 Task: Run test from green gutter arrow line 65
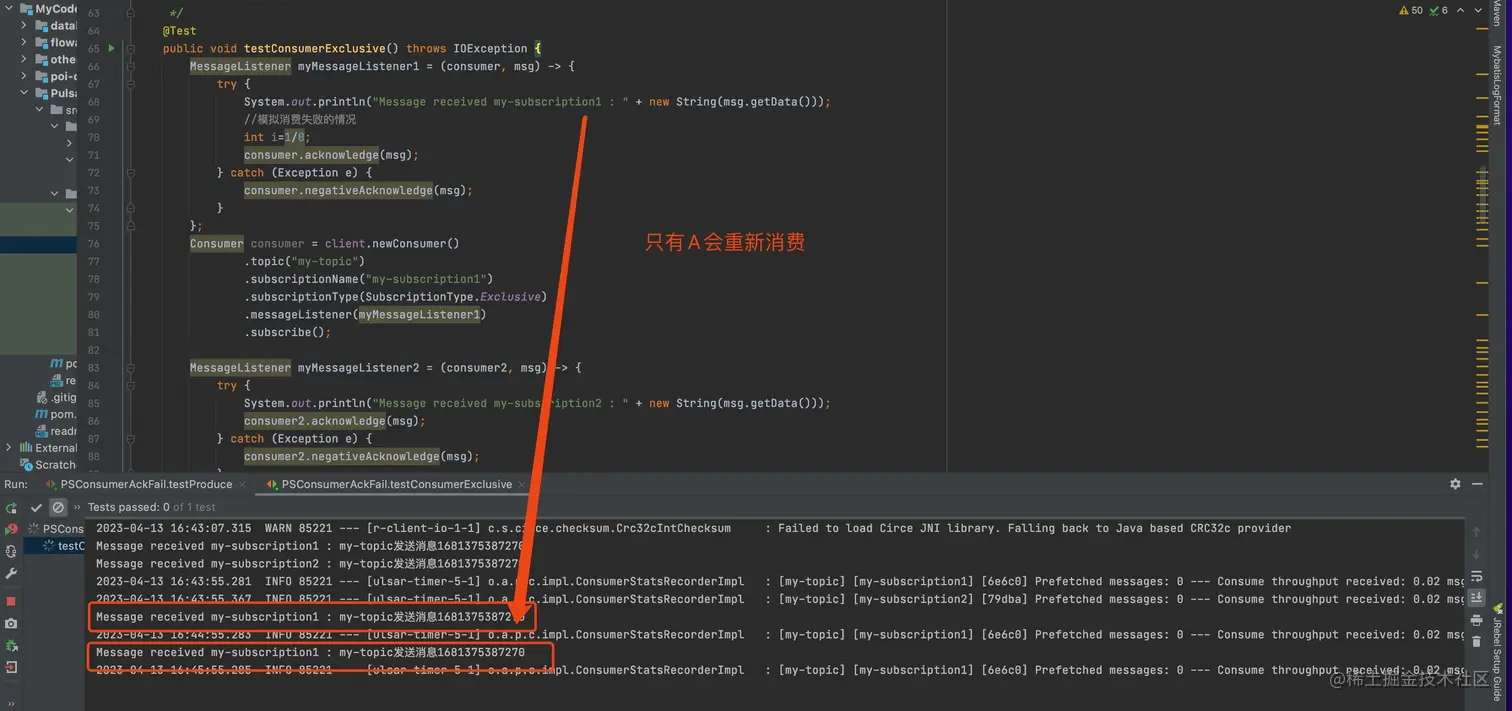111,48
